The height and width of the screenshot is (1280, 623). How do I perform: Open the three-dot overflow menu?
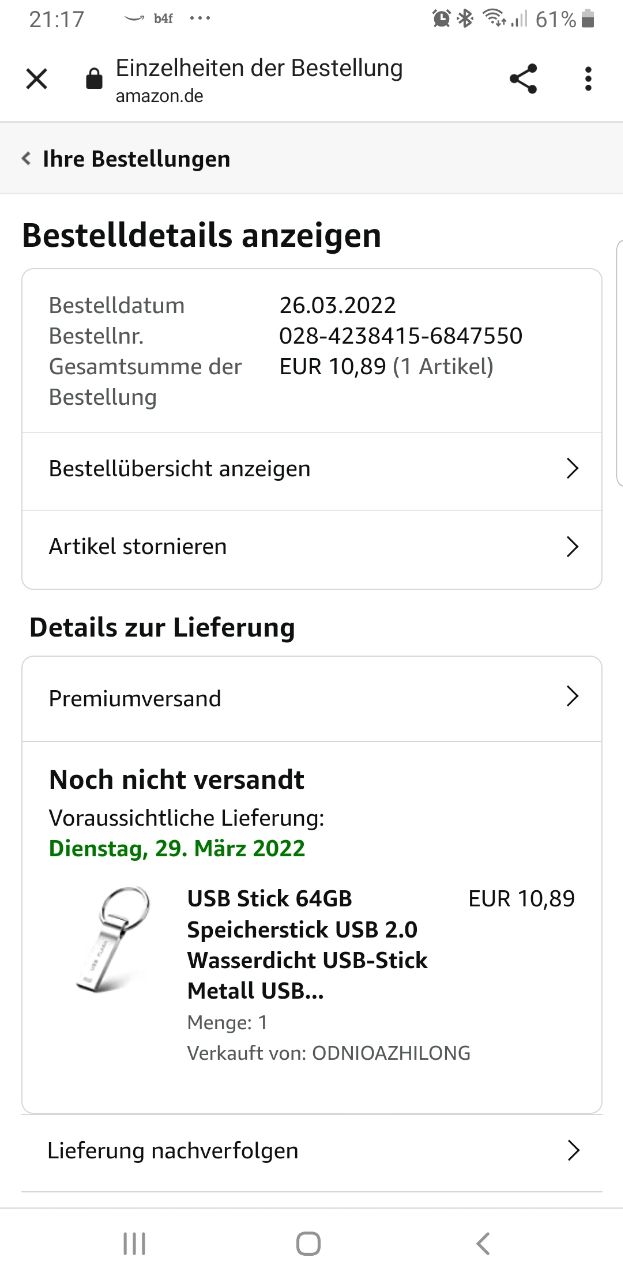[x=588, y=79]
